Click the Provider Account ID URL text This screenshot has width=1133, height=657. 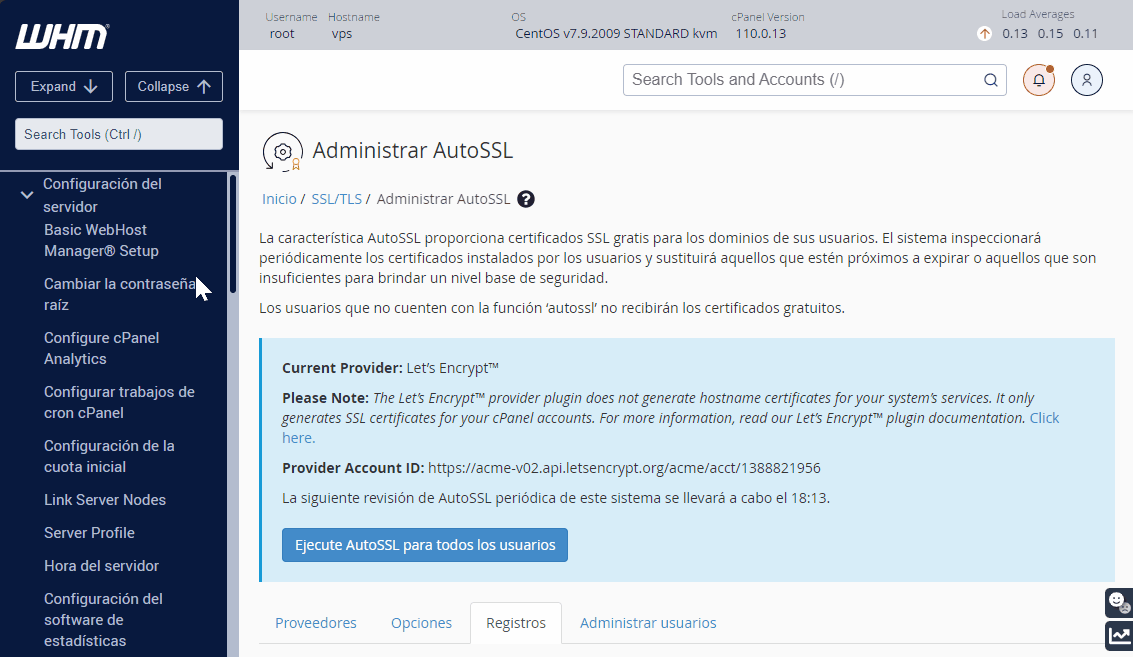coord(624,468)
